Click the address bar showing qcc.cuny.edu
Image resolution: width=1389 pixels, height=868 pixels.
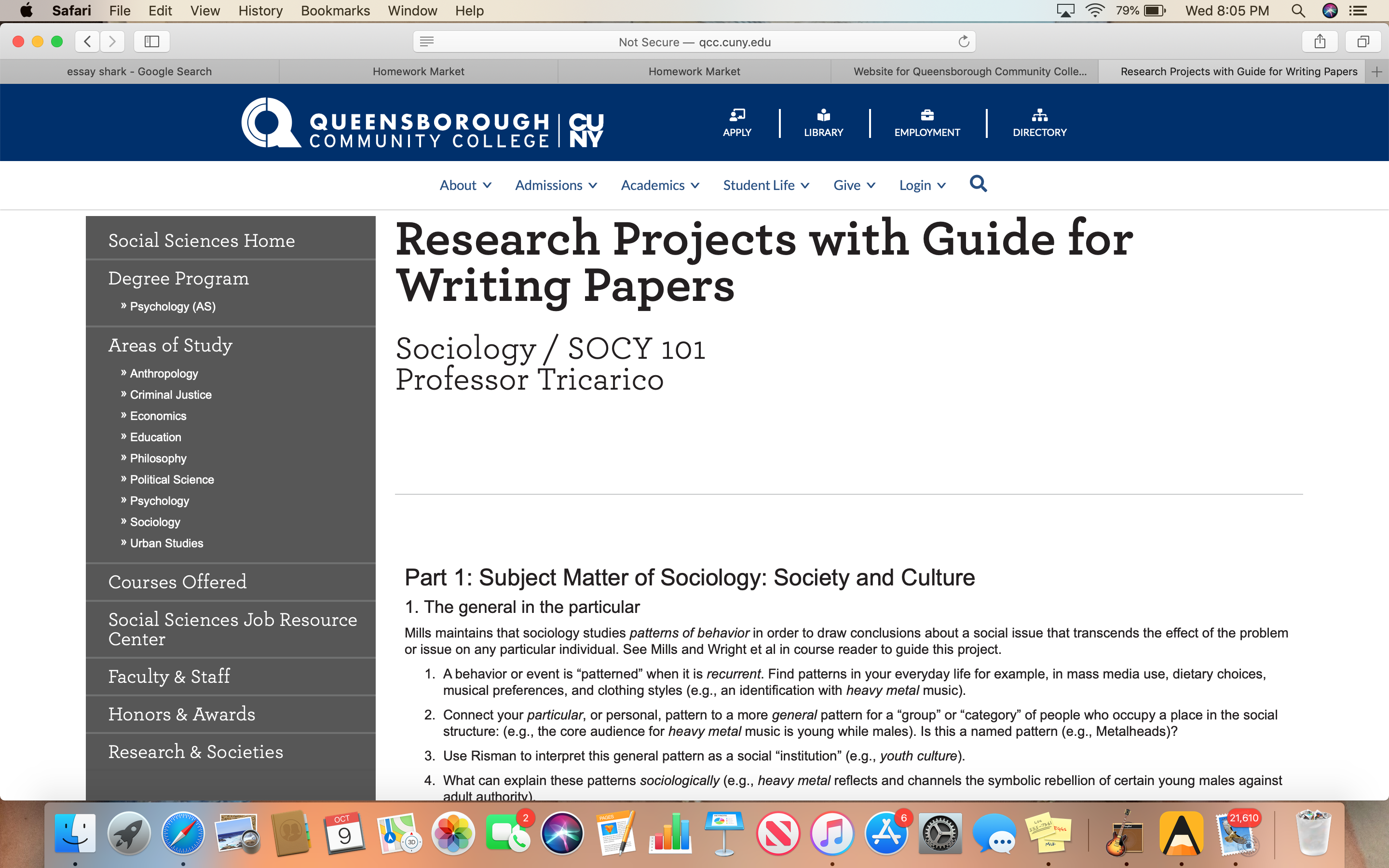coord(694,41)
